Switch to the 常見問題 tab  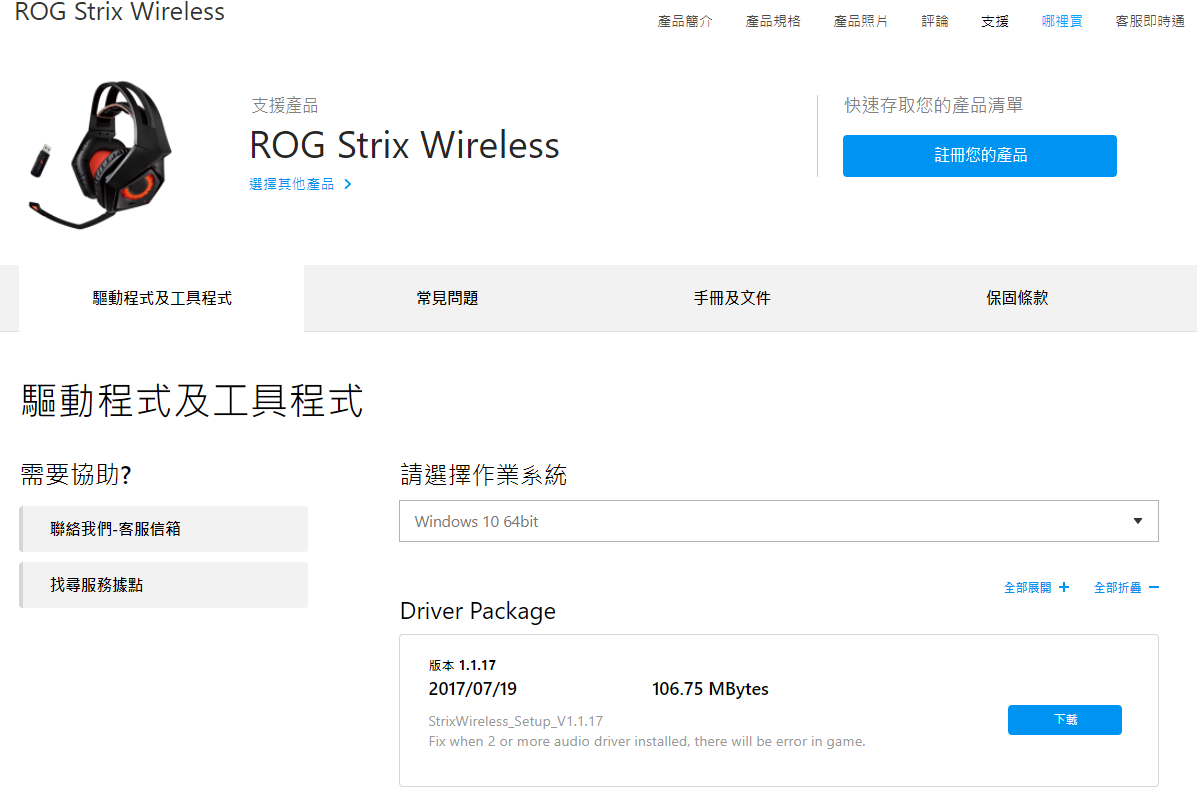[447, 299]
